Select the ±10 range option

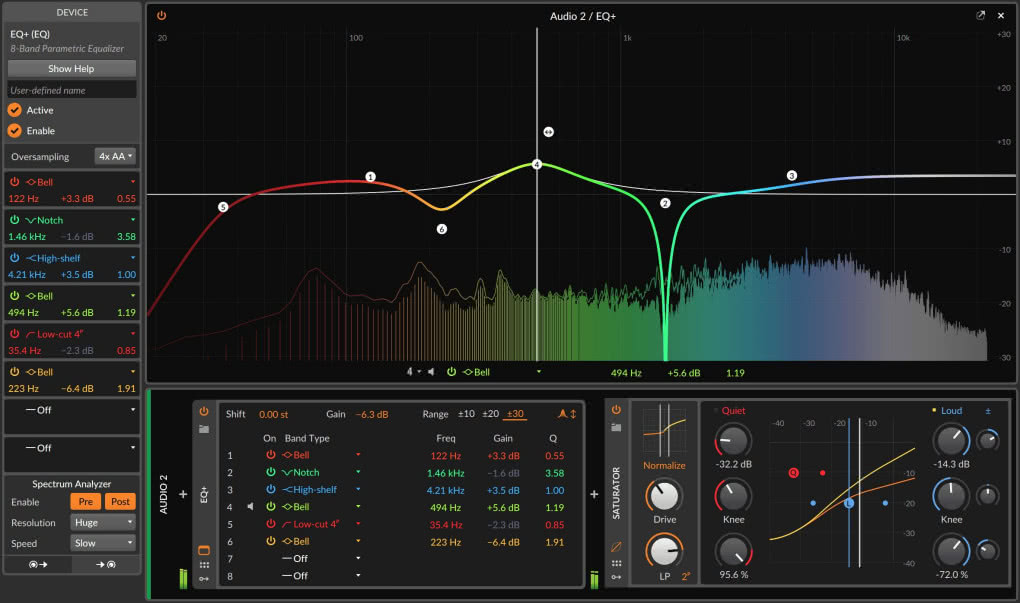[x=466, y=414]
